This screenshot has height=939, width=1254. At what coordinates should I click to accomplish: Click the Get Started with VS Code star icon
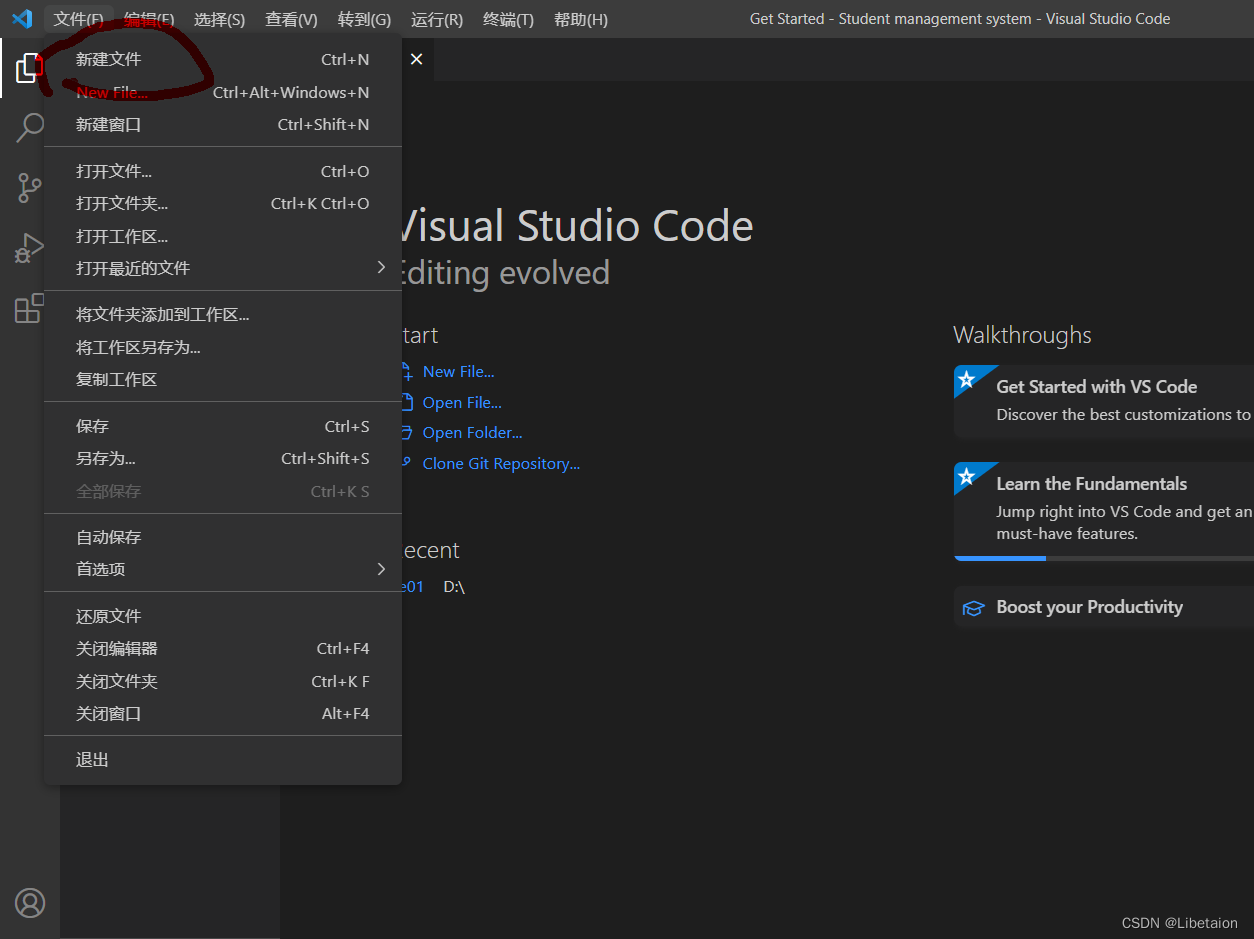(x=967, y=380)
